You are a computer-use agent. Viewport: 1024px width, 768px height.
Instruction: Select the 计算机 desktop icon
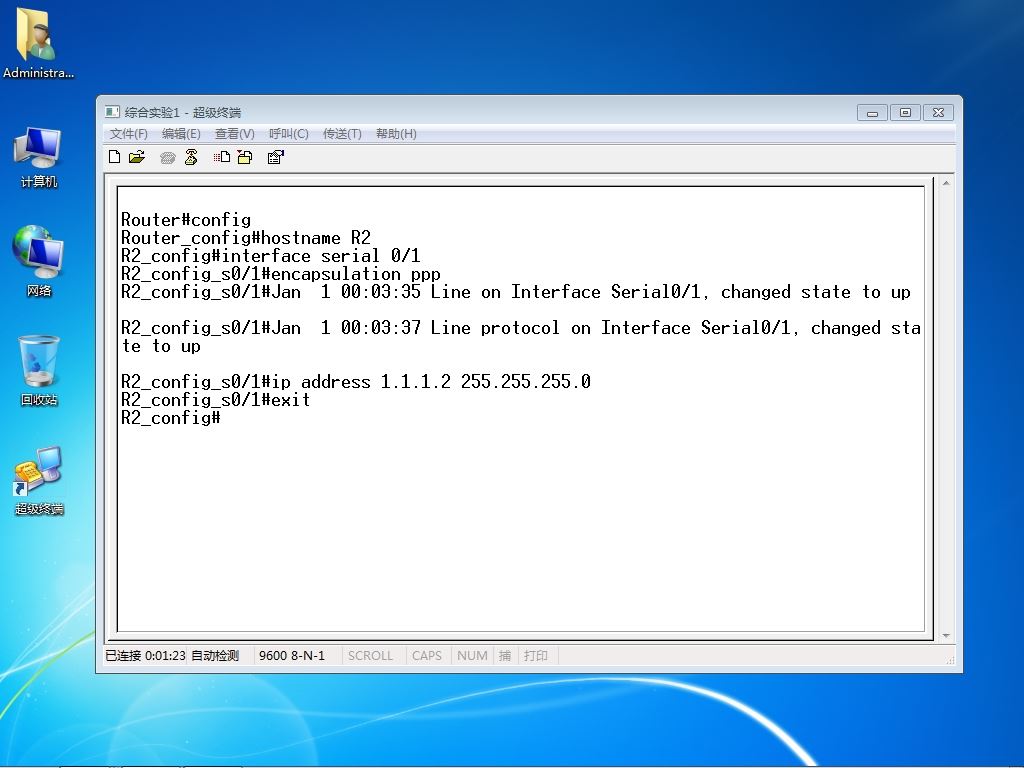point(39,158)
